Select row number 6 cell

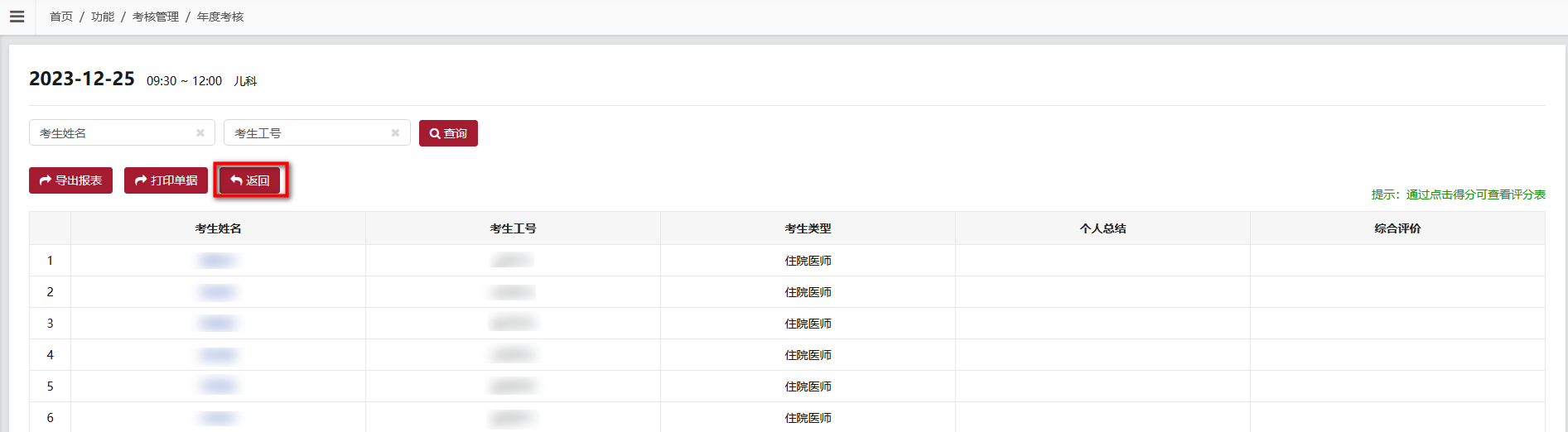coord(50,418)
